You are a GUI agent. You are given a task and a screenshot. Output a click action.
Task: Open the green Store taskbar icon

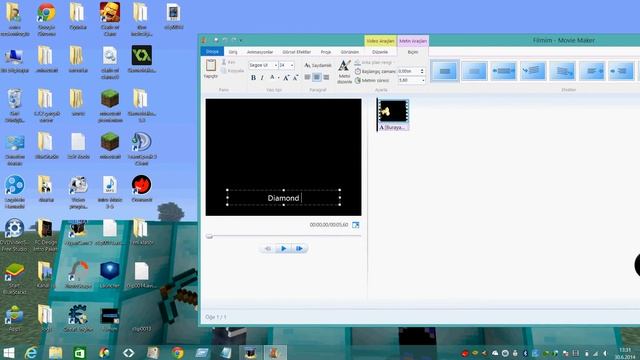[80, 353]
